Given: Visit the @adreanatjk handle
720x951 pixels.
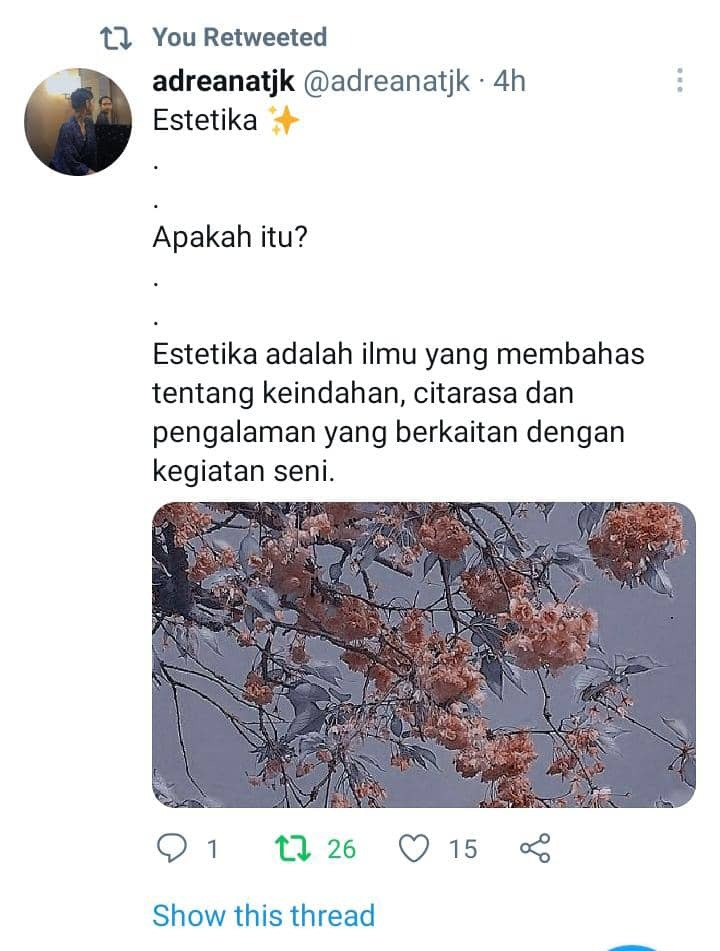Looking at the screenshot, I should pos(386,81).
